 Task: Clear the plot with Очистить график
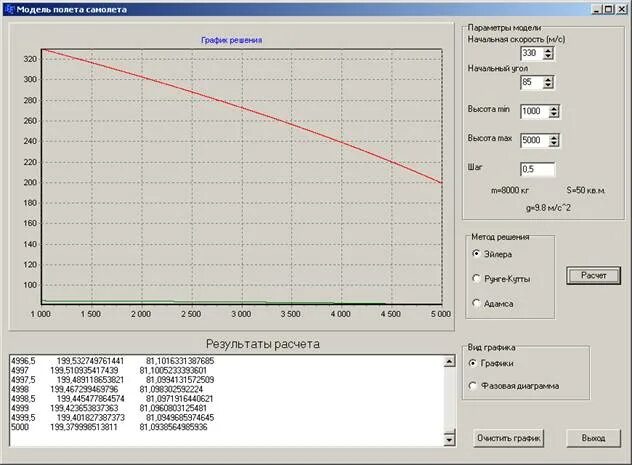(x=508, y=438)
